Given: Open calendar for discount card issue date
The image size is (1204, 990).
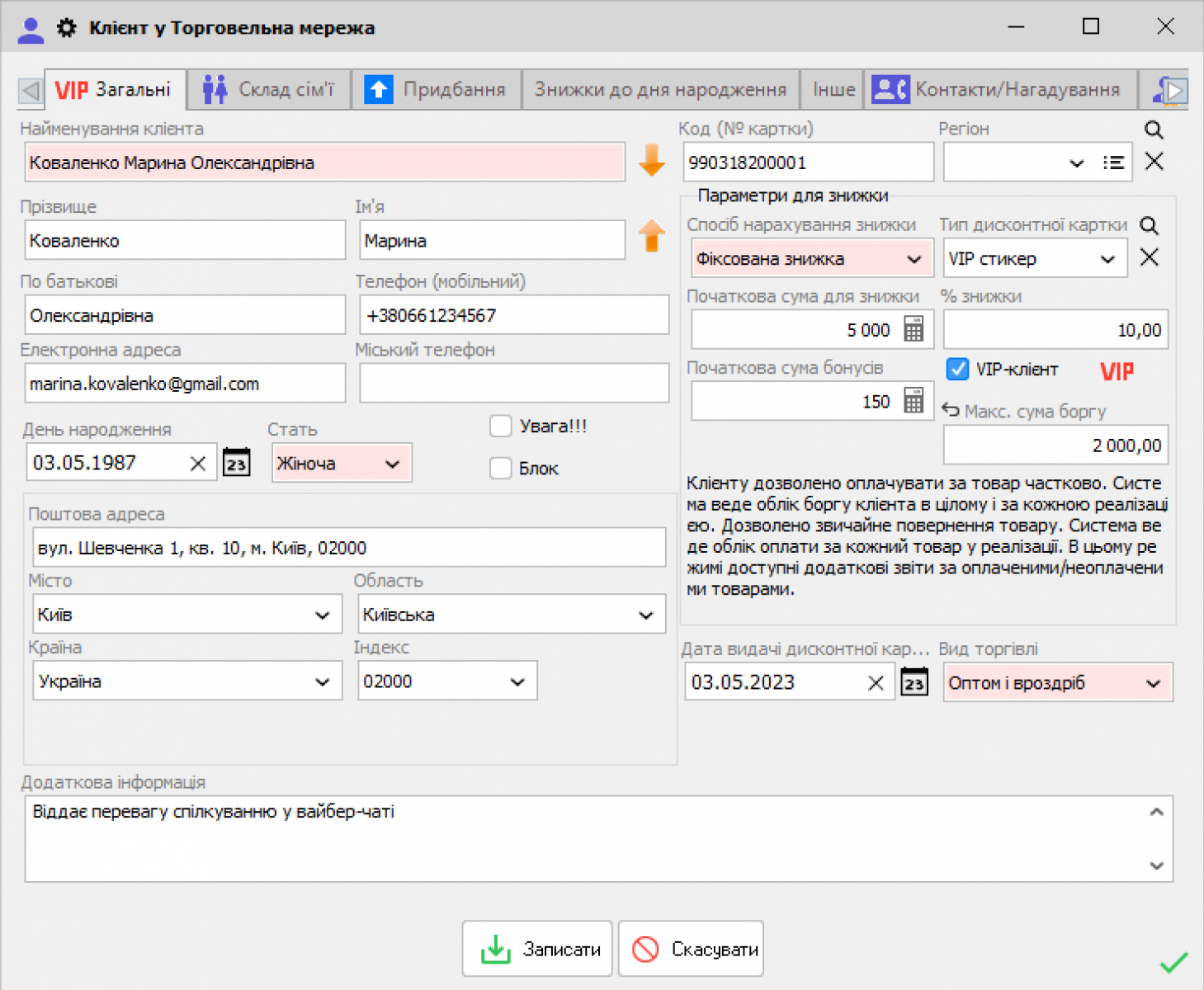Looking at the screenshot, I should (914, 682).
